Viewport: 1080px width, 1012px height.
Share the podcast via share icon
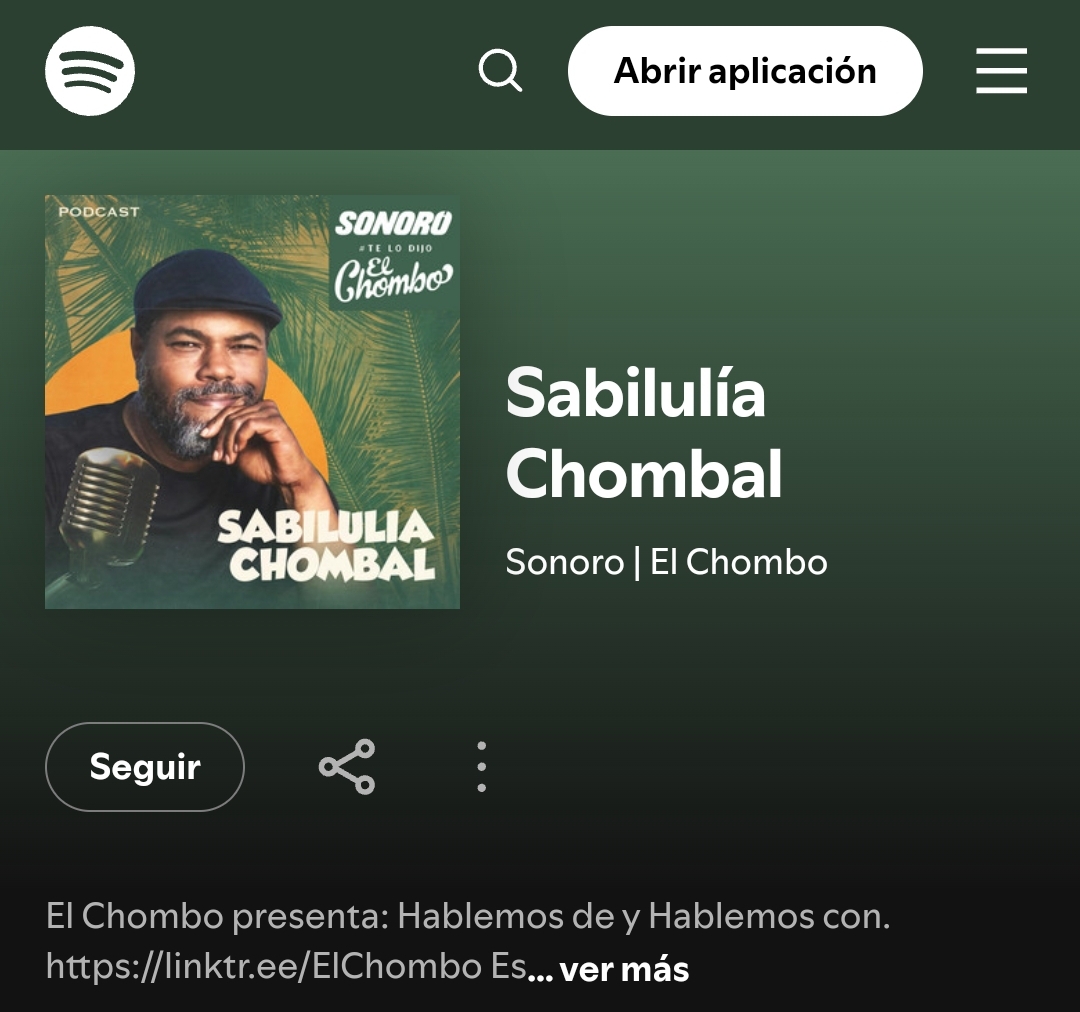[x=346, y=767]
